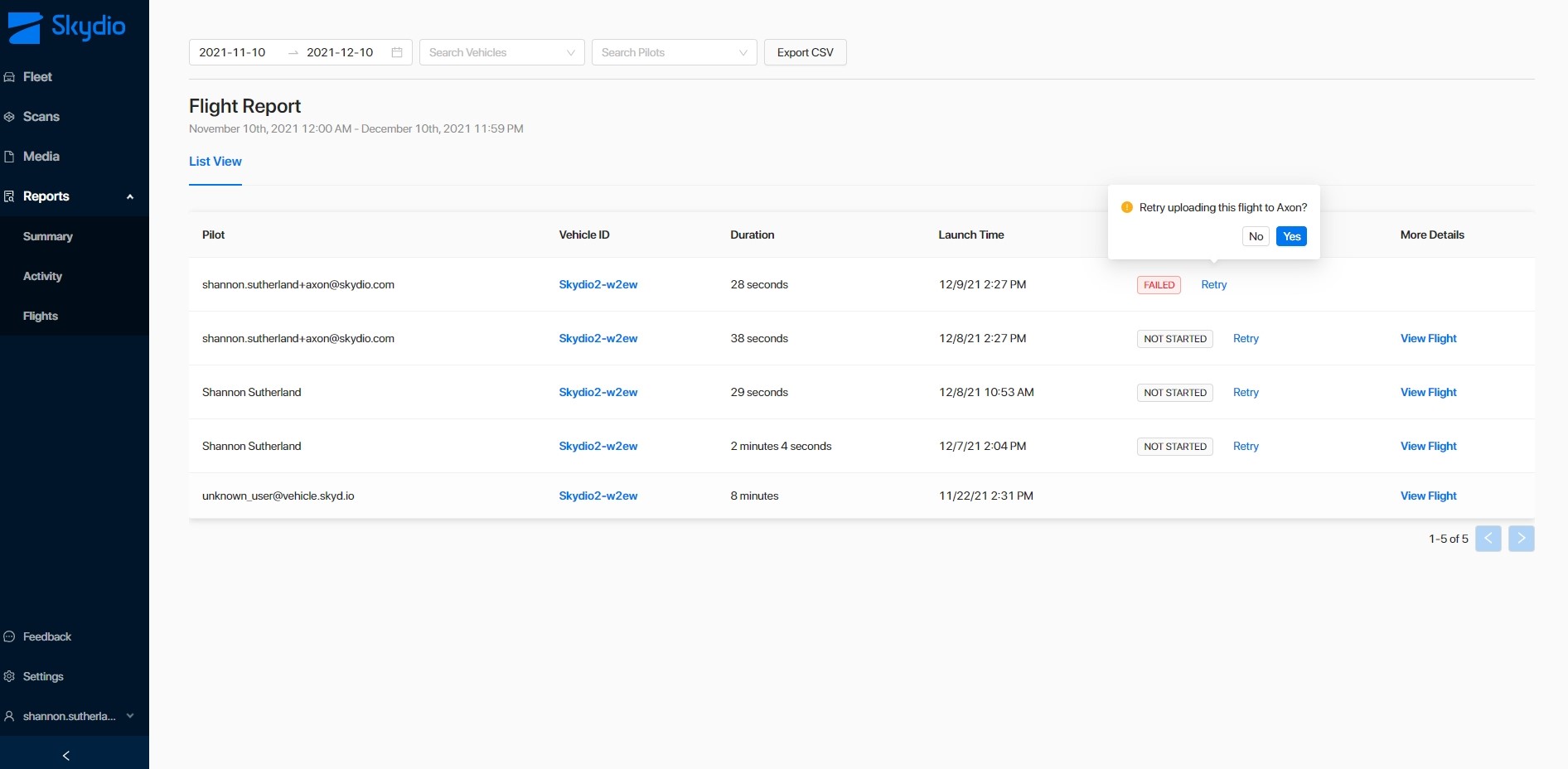Select the Summary report submenu item
The width and height of the screenshot is (1568, 769).
[48, 237]
